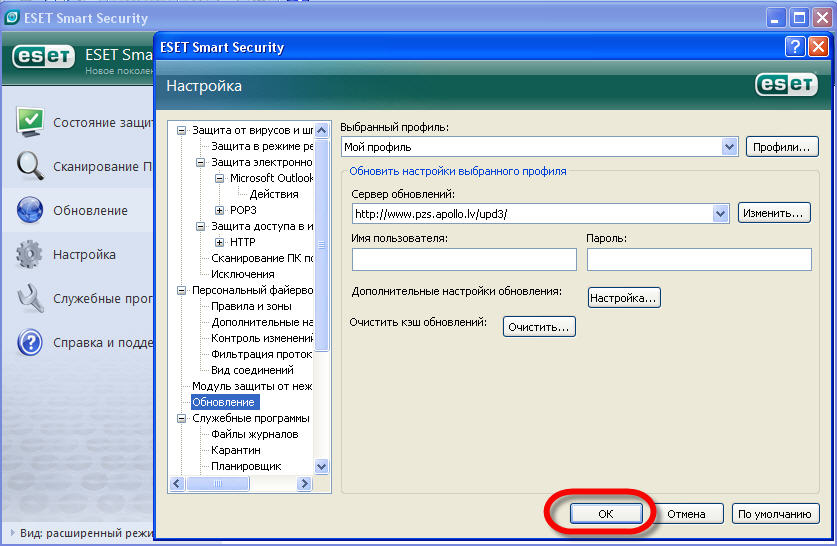This screenshot has width=837, height=546.
Task: Click the help question button in dialog title bar
Action: tap(794, 47)
